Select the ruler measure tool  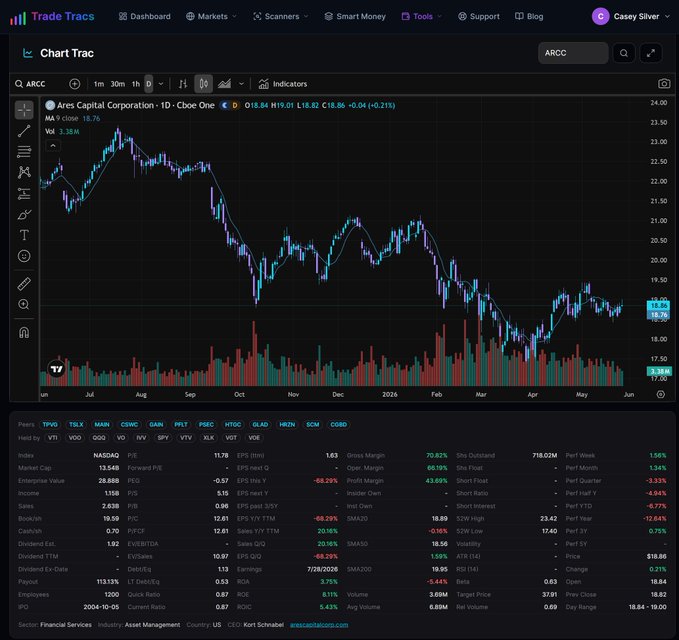coord(24,284)
